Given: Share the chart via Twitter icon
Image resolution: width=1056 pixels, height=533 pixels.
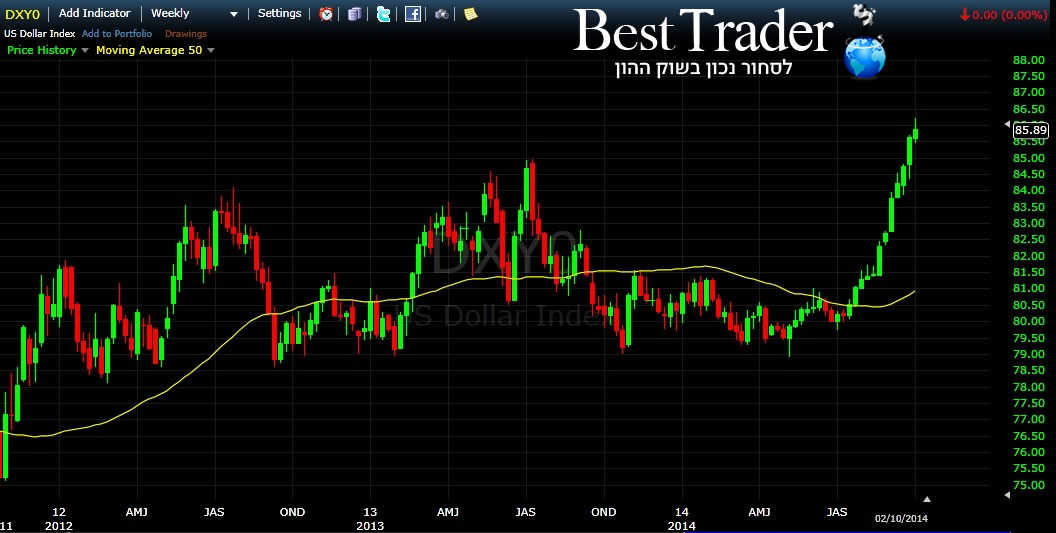Looking at the screenshot, I should point(384,14).
